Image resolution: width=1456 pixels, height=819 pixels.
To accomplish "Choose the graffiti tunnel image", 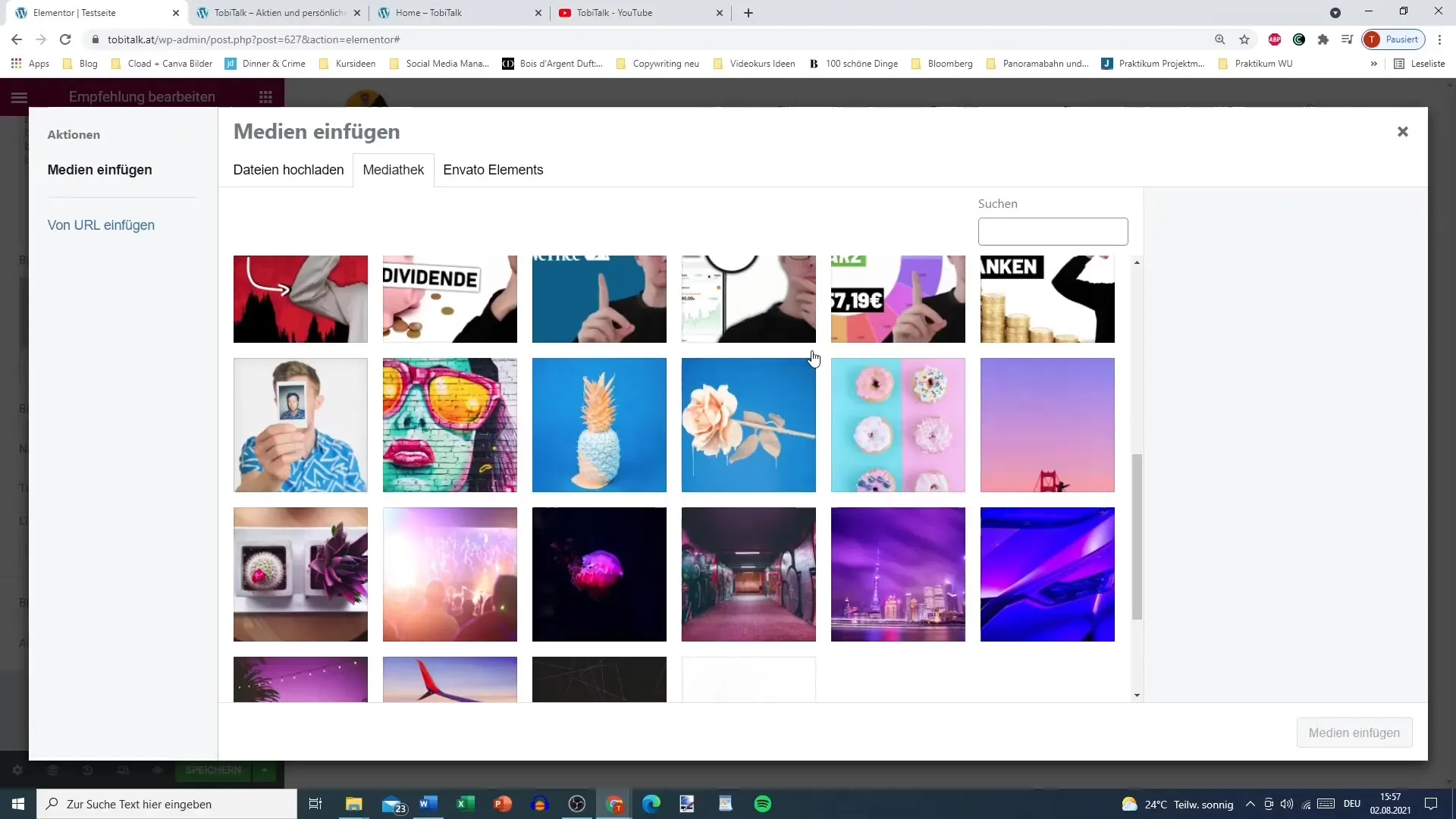I will pyautogui.click(x=748, y=574).
